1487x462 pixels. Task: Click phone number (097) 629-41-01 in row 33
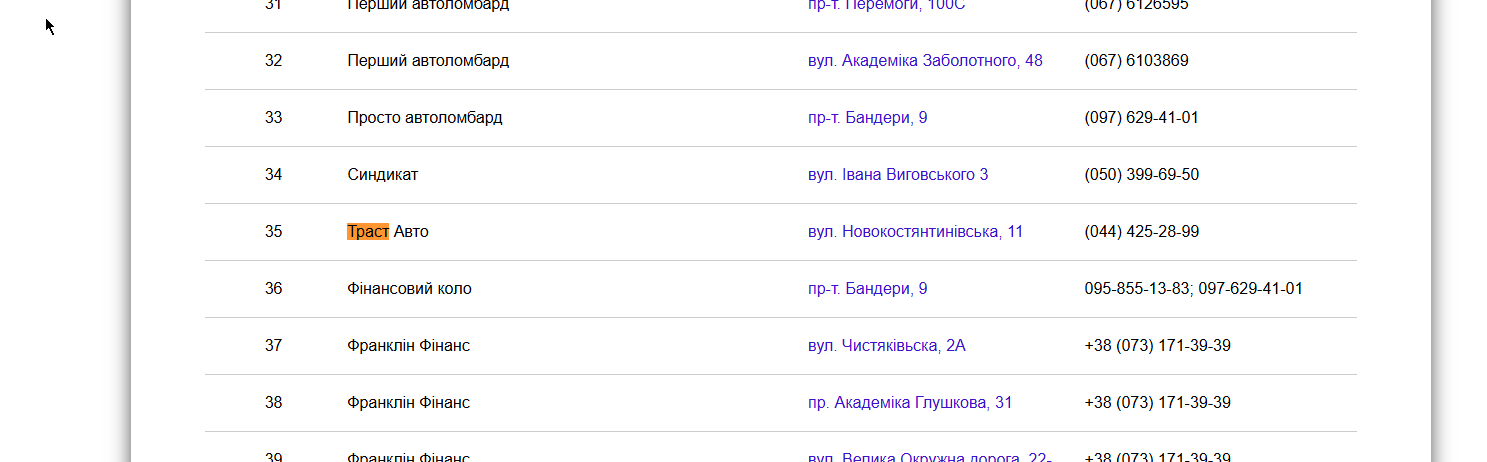click(1141, 118)
